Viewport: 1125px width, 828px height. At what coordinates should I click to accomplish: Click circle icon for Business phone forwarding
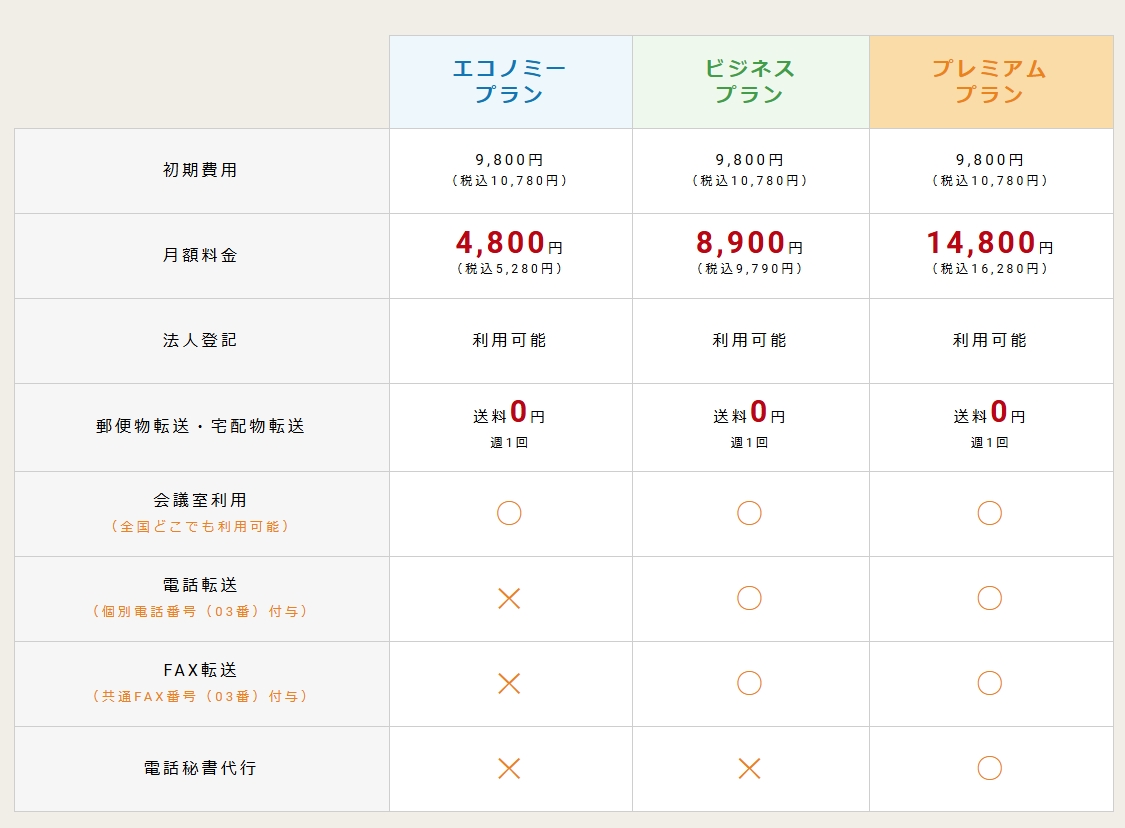(749, 598)
